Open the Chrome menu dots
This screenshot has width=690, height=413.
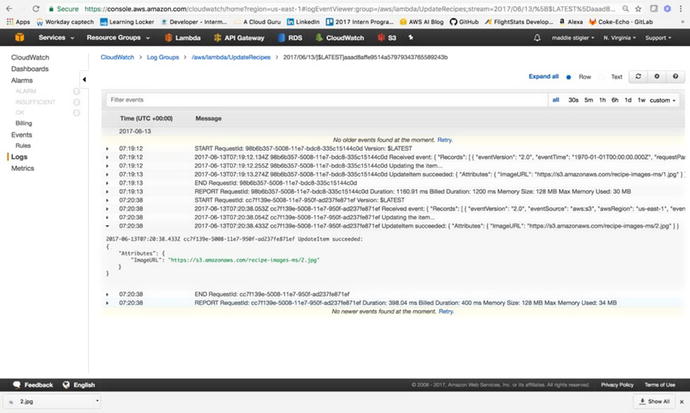click(681, 8)
